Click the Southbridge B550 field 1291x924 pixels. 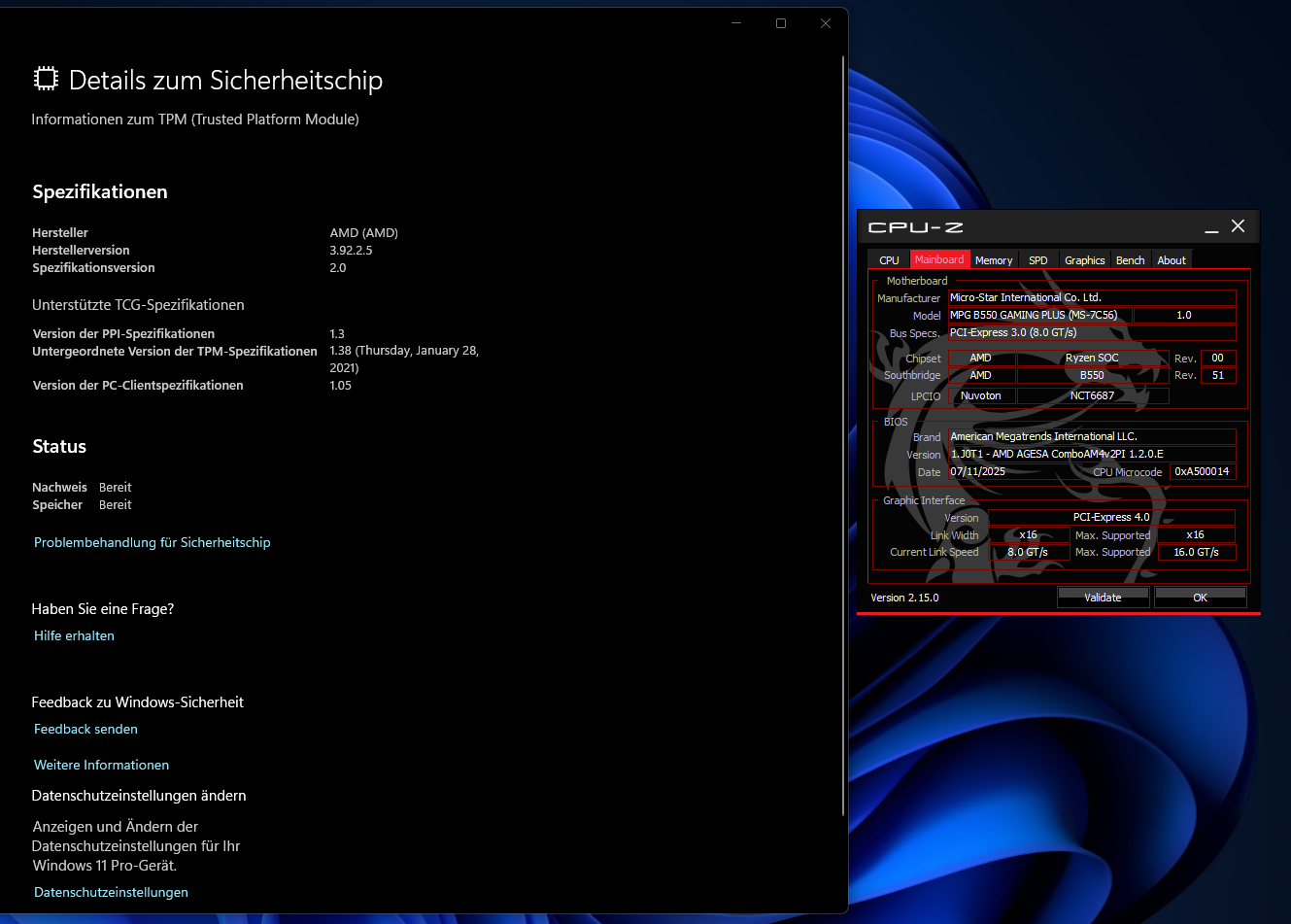[1092, 375]
